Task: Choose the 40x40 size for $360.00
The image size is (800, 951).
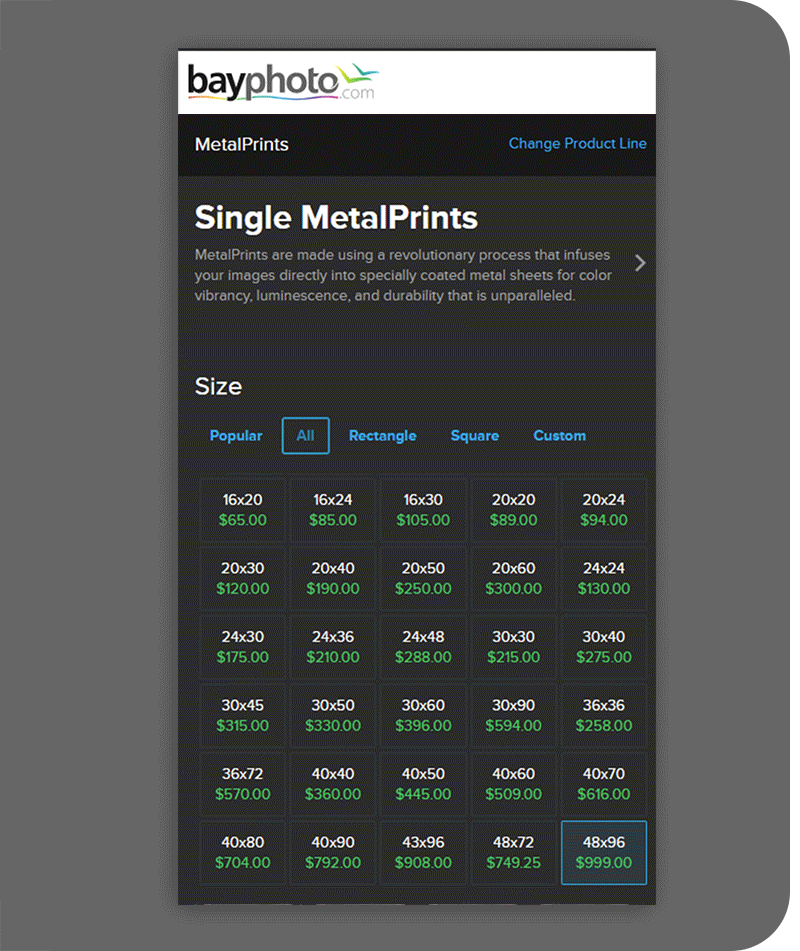Action: point(332,784)
